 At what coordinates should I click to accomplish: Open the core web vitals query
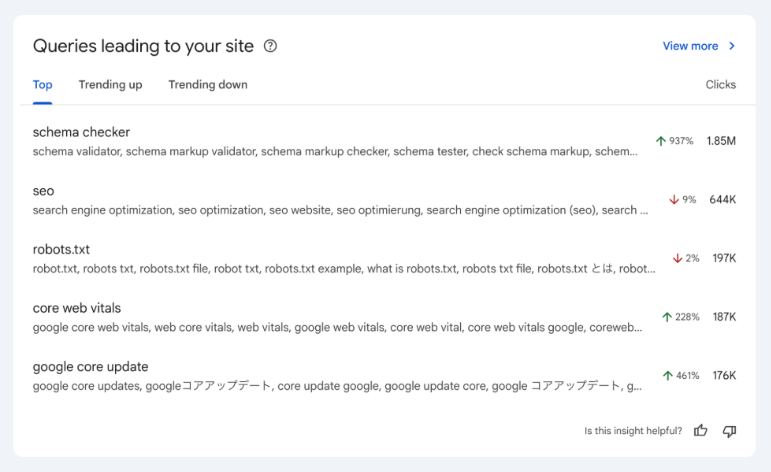pos(77,308)
